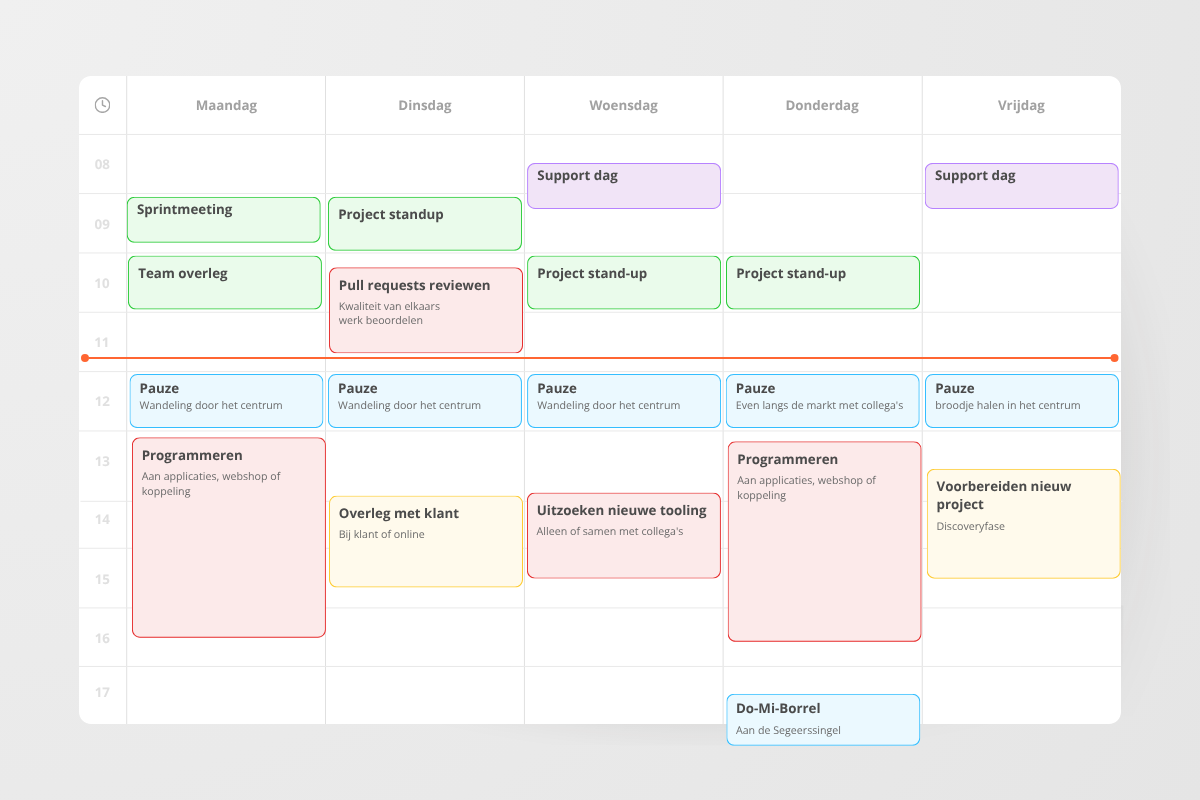This screenshot has width=1200, height=800.
Task: Click the 12 hour label
Action: point(102,402)
